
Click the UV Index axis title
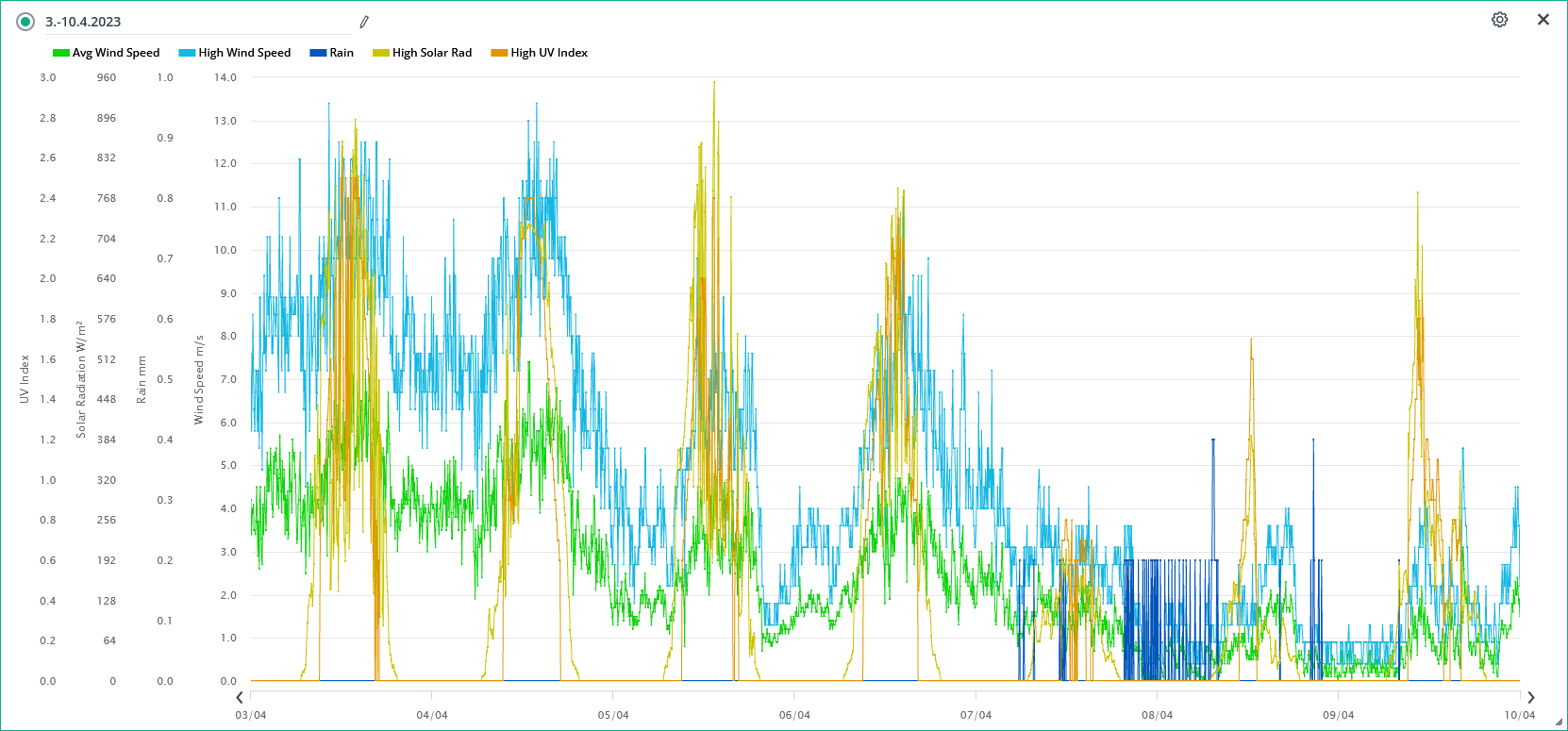pos(25,379)
